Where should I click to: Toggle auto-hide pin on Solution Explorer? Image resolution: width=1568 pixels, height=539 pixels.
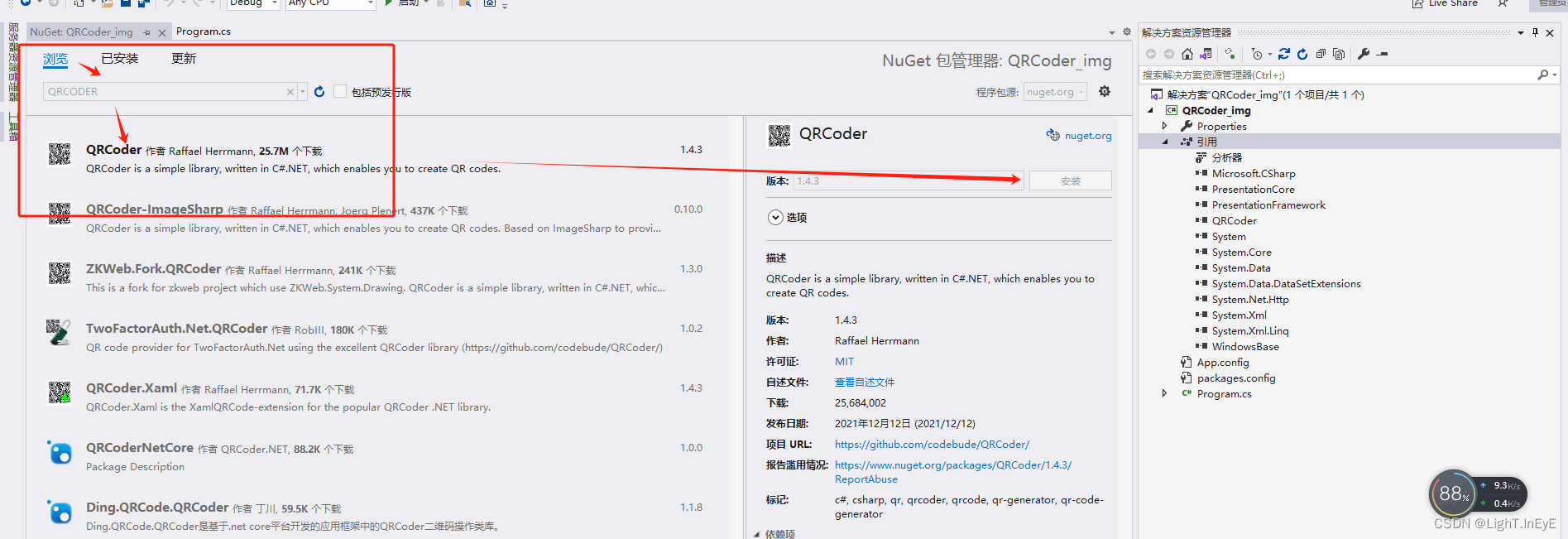1535,32
